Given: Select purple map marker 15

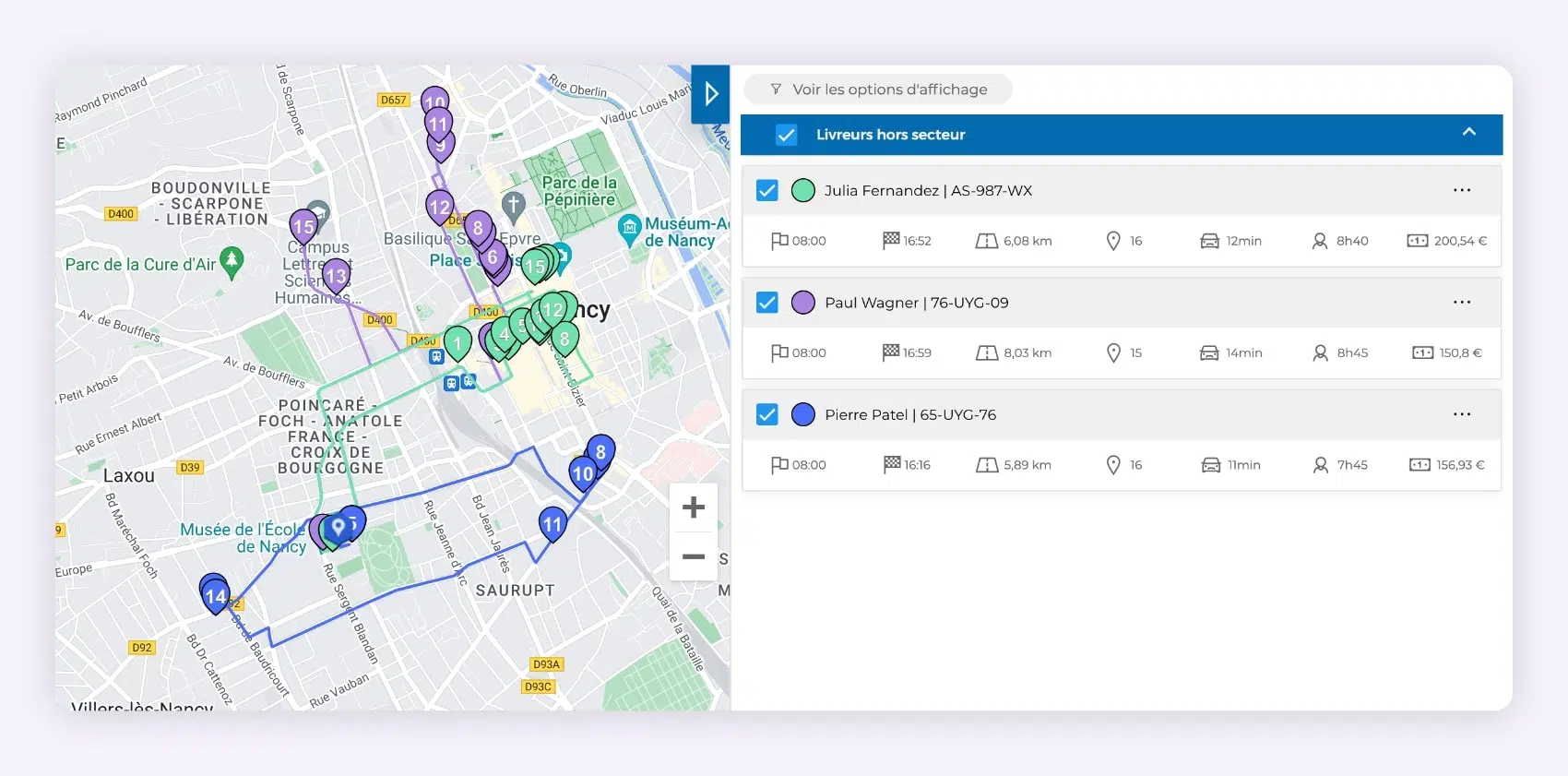Looking at the screenshot, I should point(303,226).
